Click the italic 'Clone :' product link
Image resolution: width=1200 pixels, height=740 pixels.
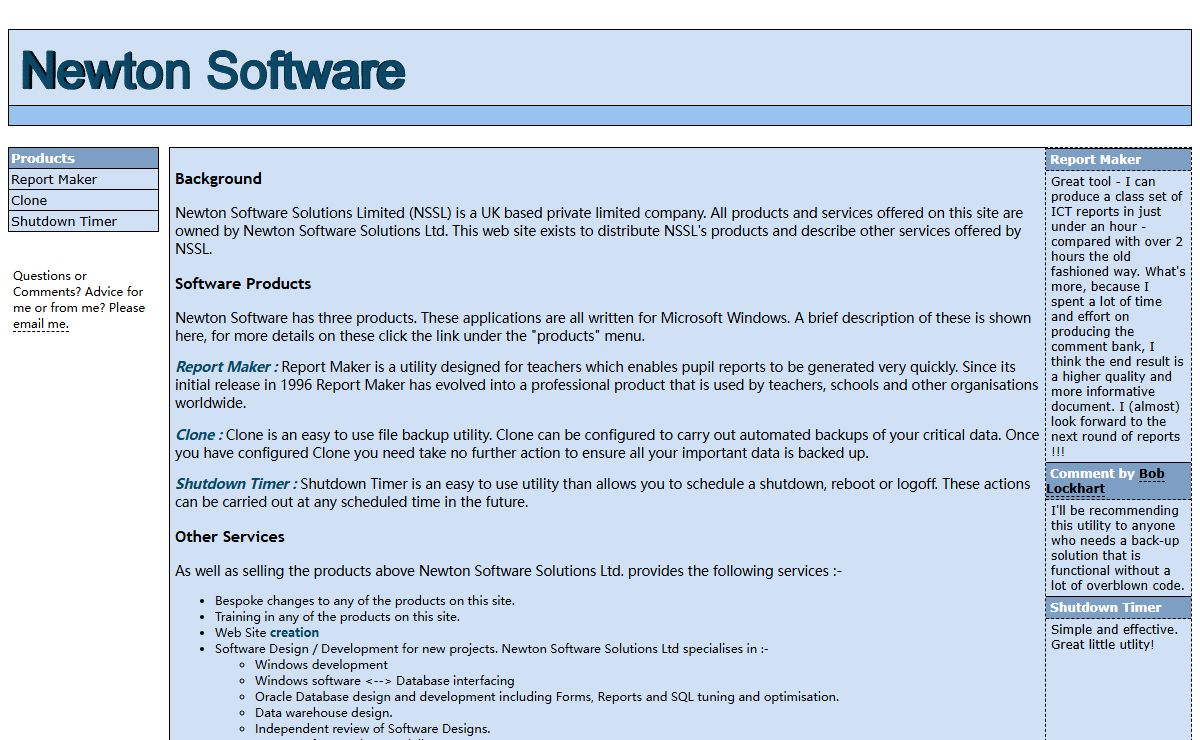click(x=199, y=435)
